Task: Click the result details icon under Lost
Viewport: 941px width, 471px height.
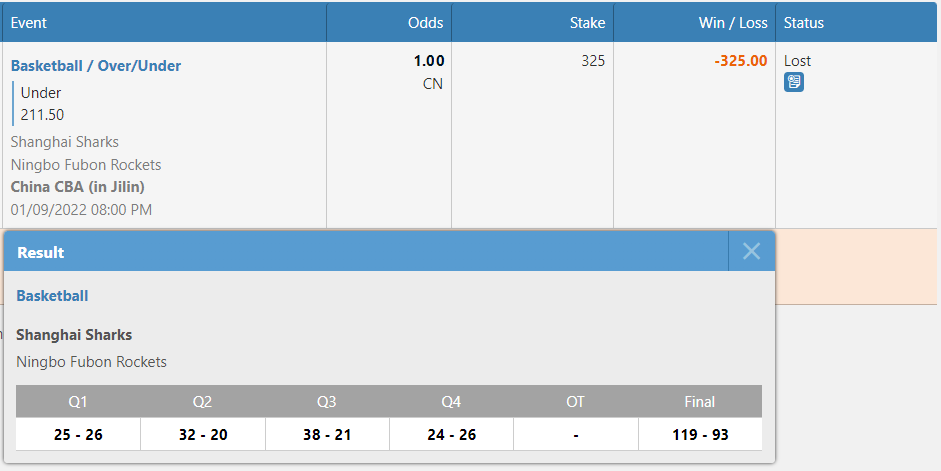Action: [x=794, y=82]
